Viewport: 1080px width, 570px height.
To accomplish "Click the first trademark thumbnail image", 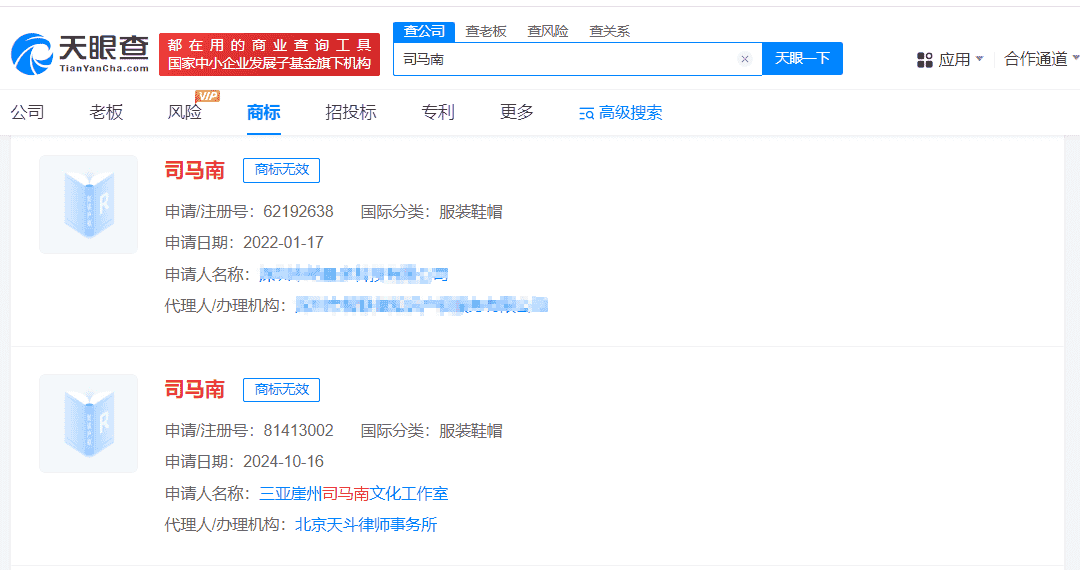I will point(88,204).
